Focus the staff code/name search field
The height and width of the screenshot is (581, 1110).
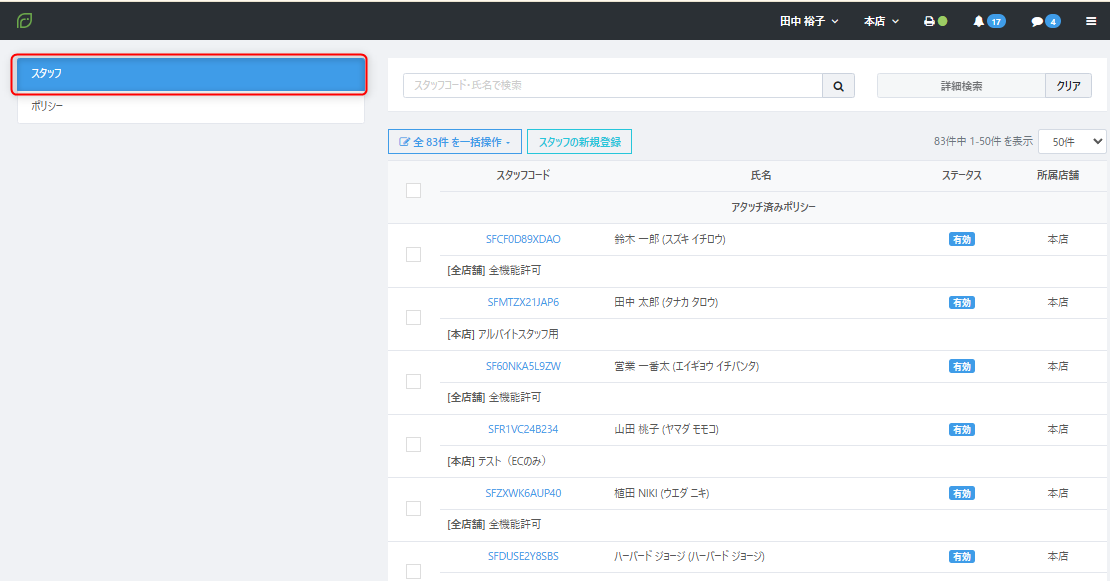[612, 86]
